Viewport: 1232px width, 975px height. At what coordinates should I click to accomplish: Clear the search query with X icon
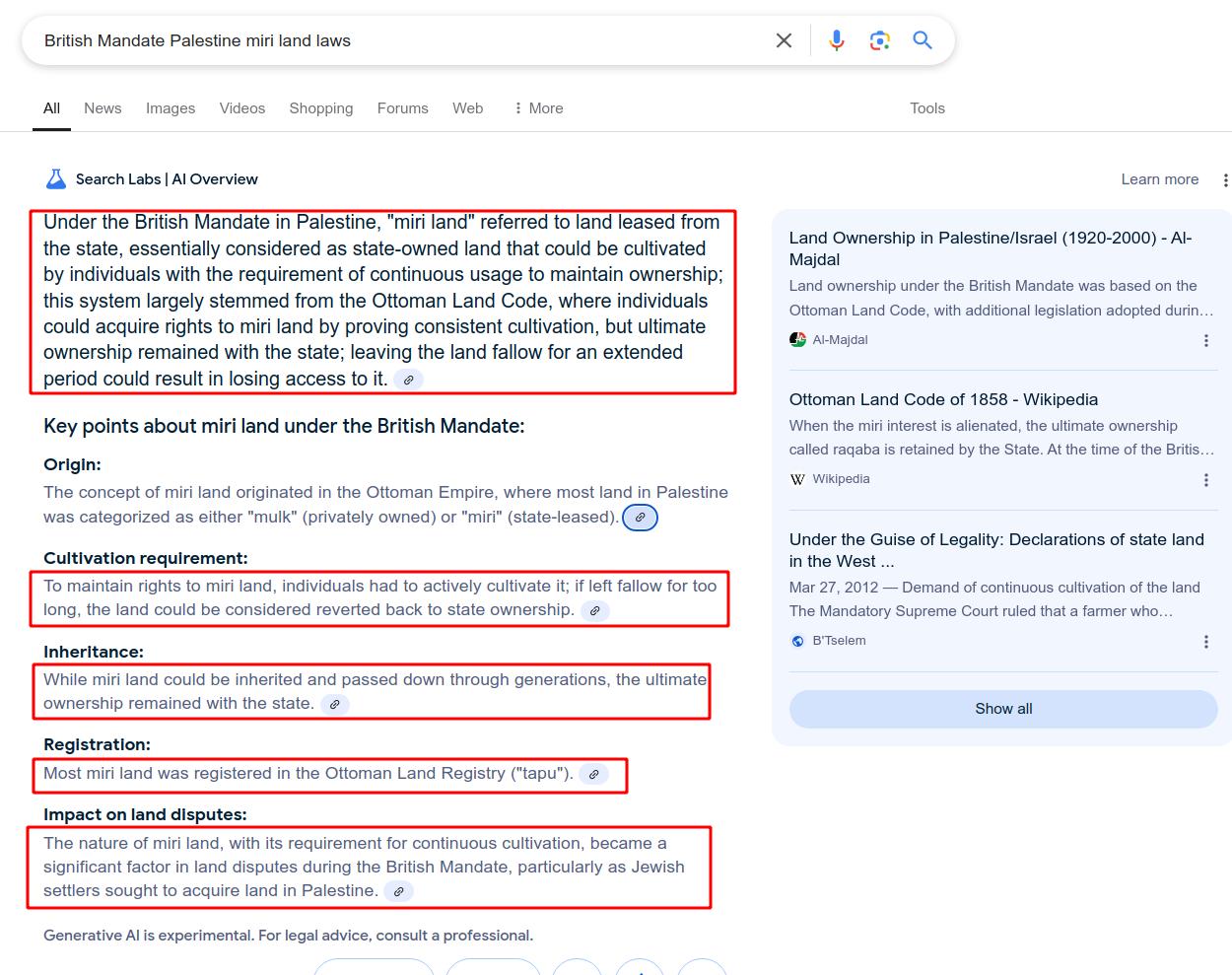point(784,40)
